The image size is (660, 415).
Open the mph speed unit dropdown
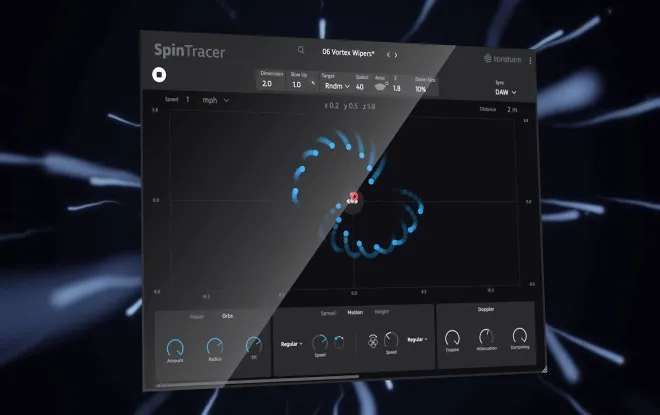[216, 100]
